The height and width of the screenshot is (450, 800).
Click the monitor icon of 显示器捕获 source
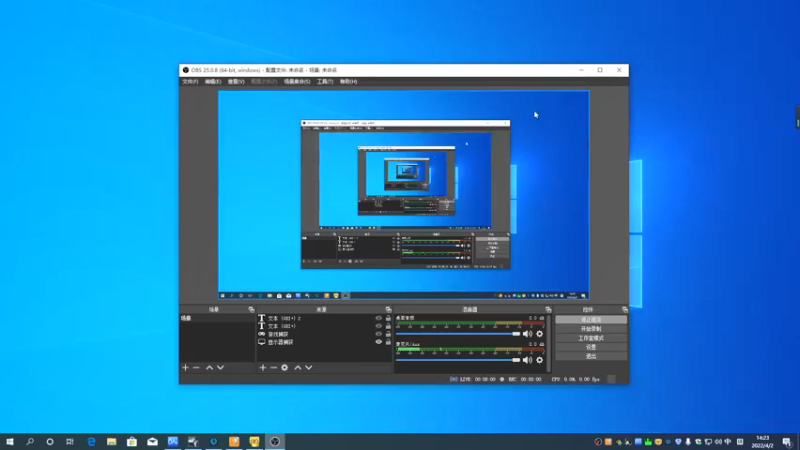[262, 342]
